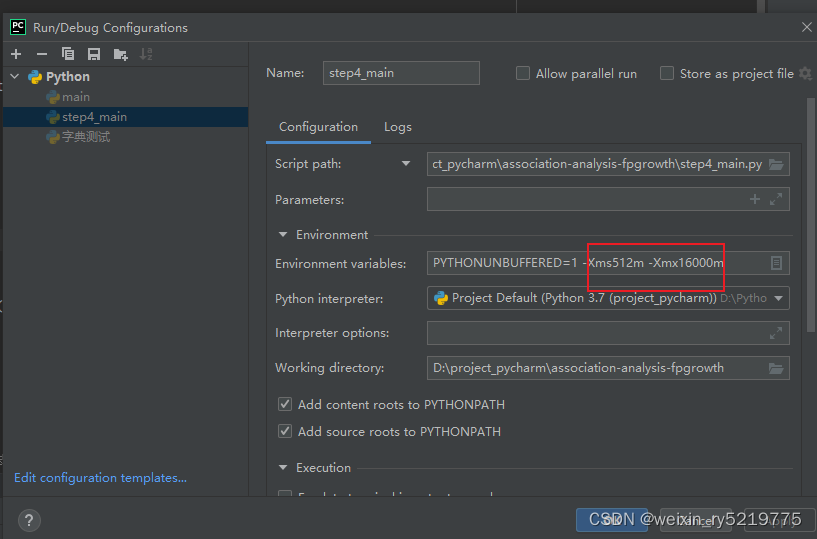Collapse the Environment section
This screenshot has height=539, width=817.
pyautogui.click(x=283, y=235)
